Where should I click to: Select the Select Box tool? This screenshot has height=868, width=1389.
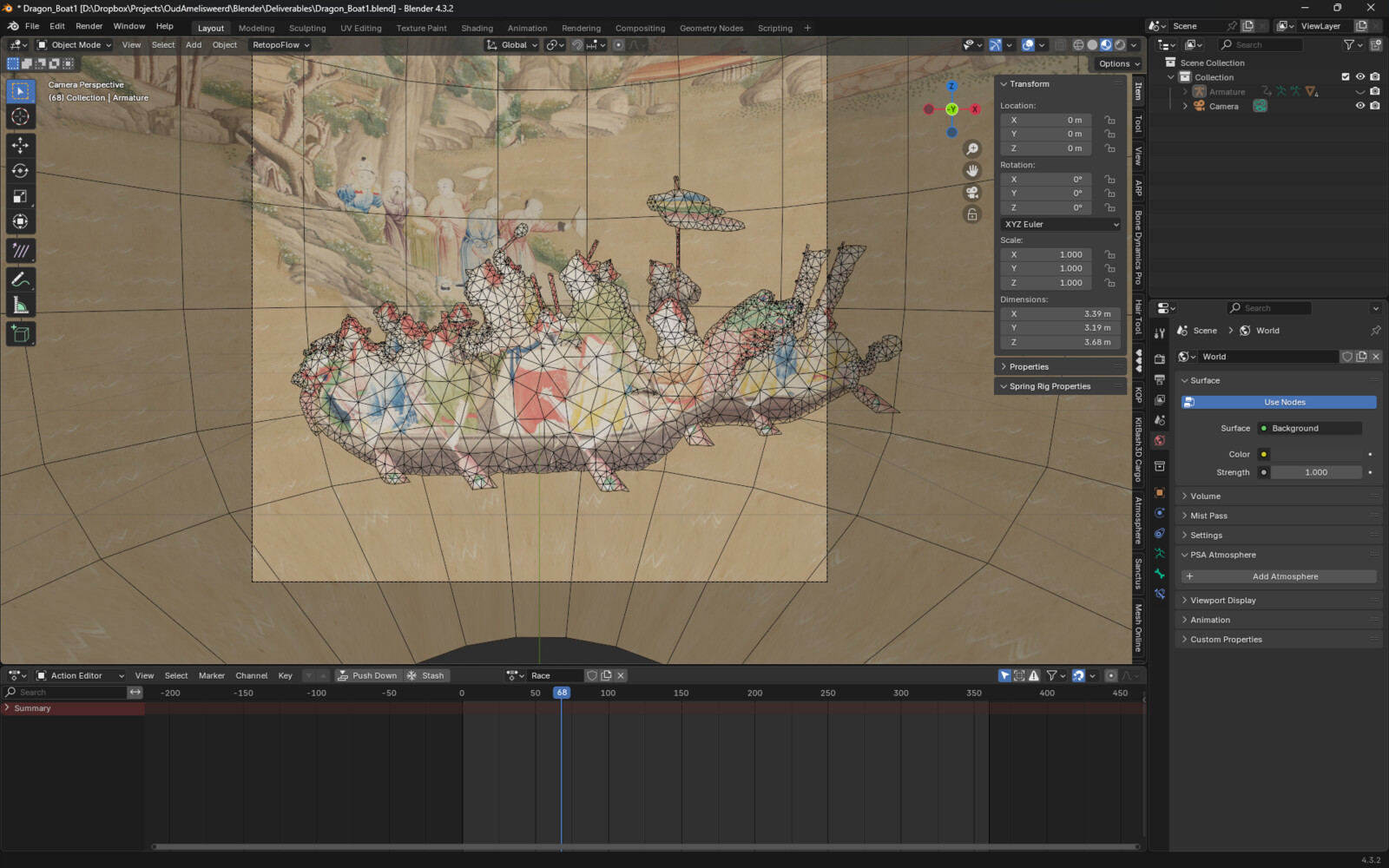pos(21,91)
